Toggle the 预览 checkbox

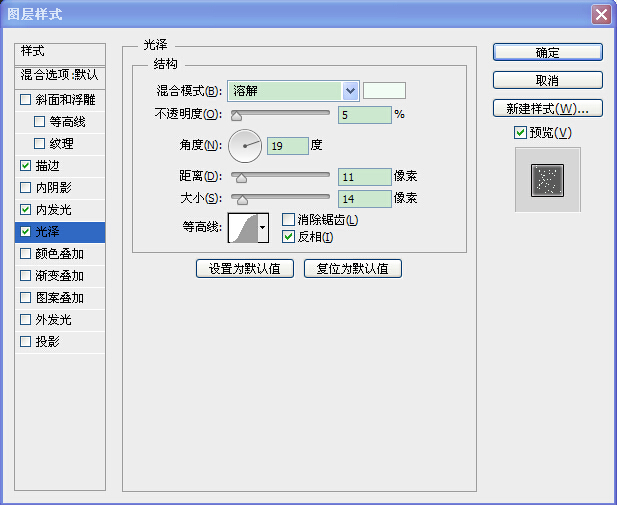(x=520, y=133)
